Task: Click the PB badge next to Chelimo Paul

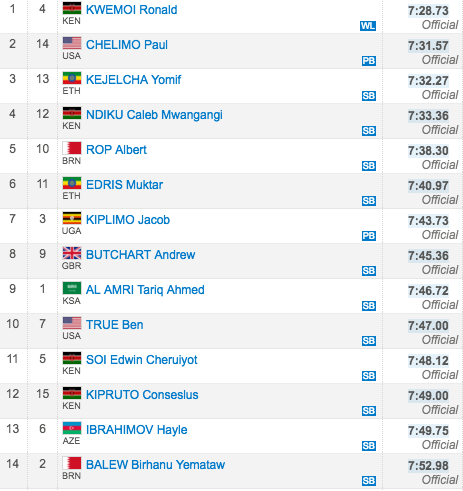Action: pos(369,61)
